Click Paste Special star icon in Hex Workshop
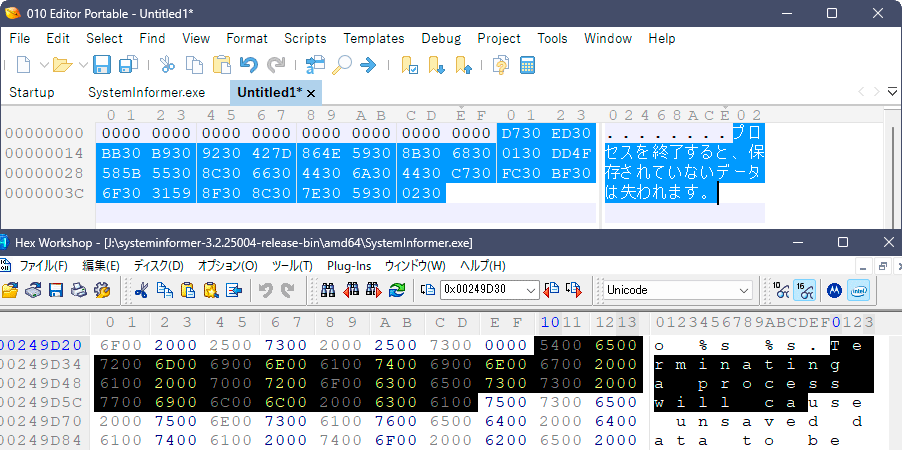The image size is (902, 450). [211, 290]
